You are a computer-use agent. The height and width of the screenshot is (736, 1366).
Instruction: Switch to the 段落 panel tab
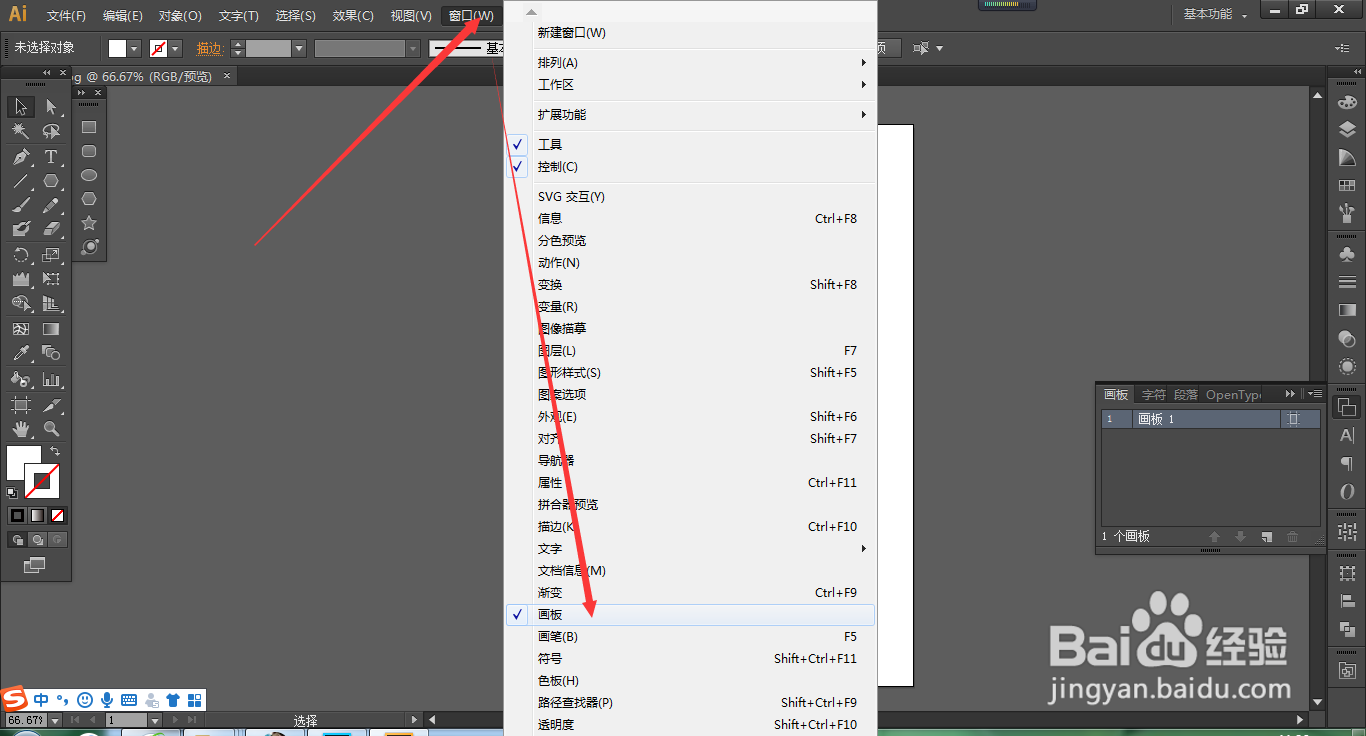pyautogui.click(x=1185, y=395)
